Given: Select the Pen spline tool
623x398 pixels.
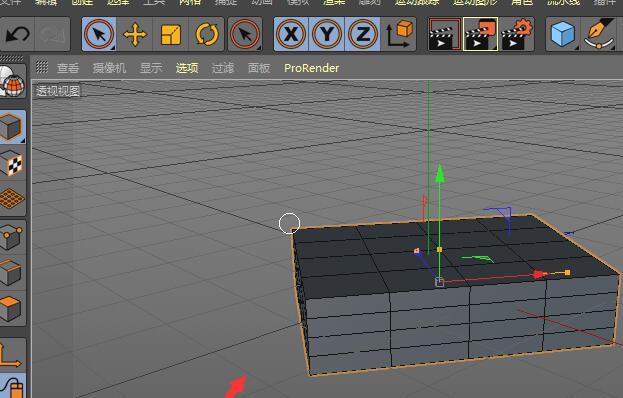Looking at the screenshot, I should coord(599,34).
